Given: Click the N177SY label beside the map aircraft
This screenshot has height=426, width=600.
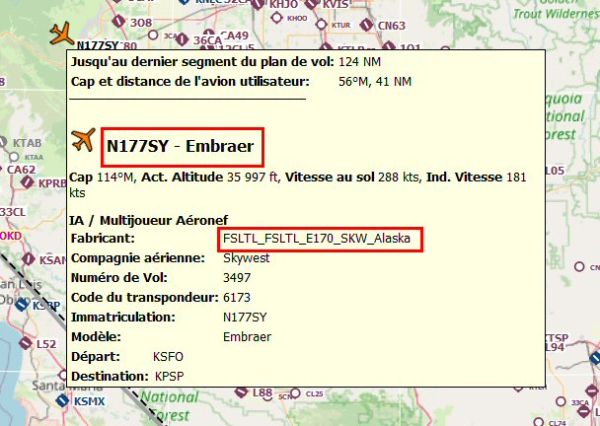Looking at the screenshot, I should pos(98,46).
